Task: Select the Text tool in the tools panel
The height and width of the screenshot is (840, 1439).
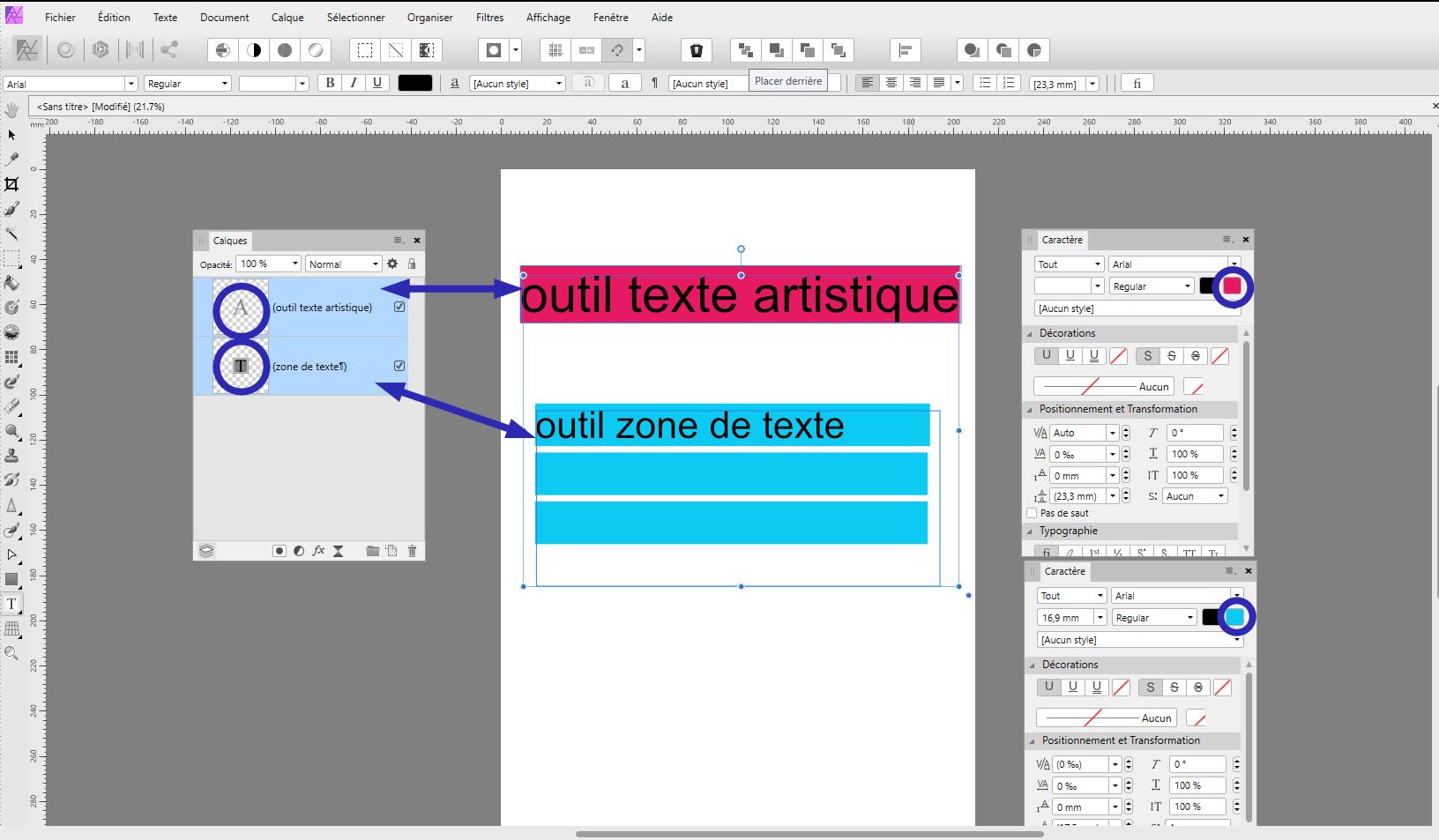Action: [11, 604]
